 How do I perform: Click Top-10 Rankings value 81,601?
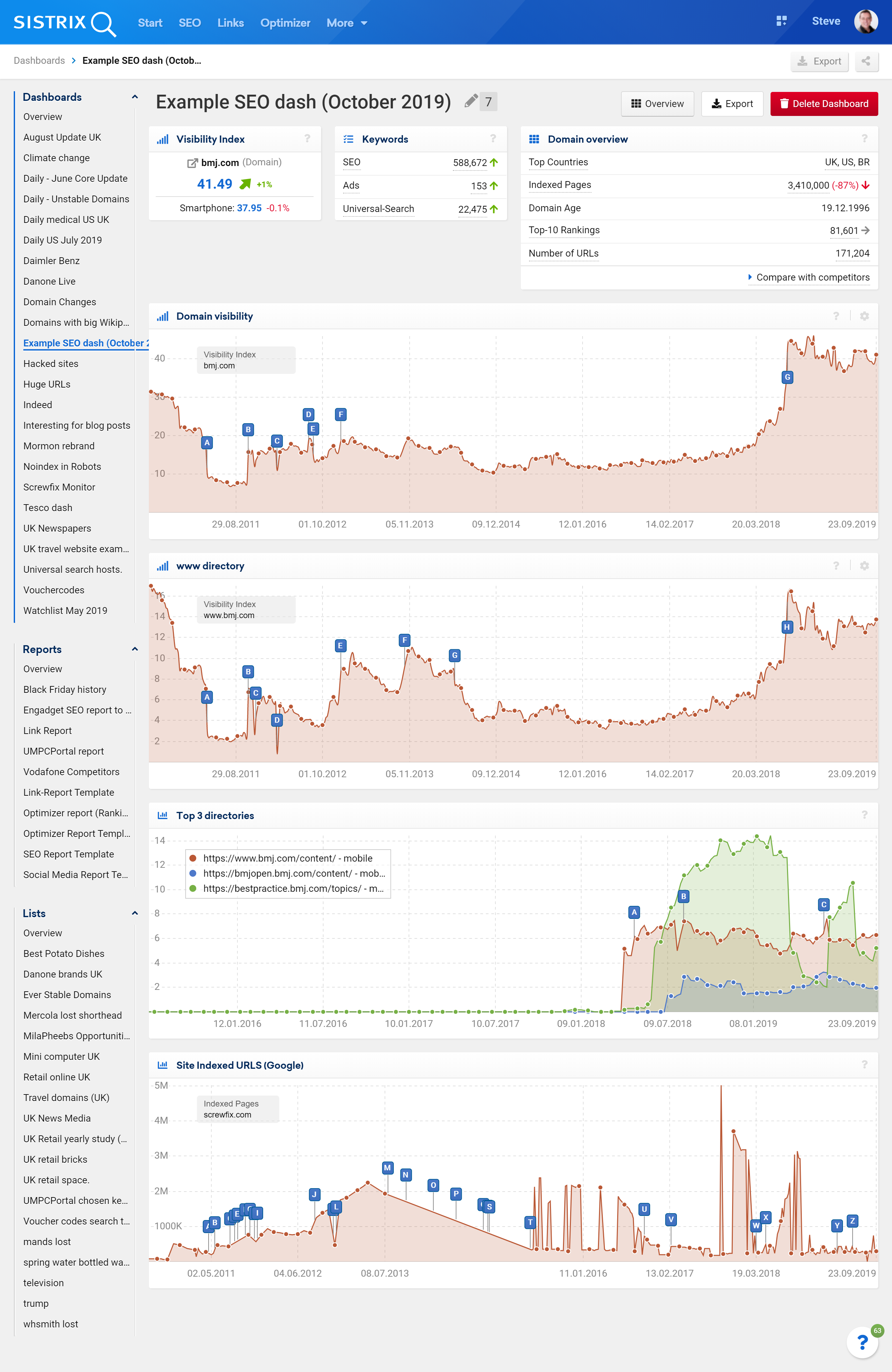(x=844, y=230)
